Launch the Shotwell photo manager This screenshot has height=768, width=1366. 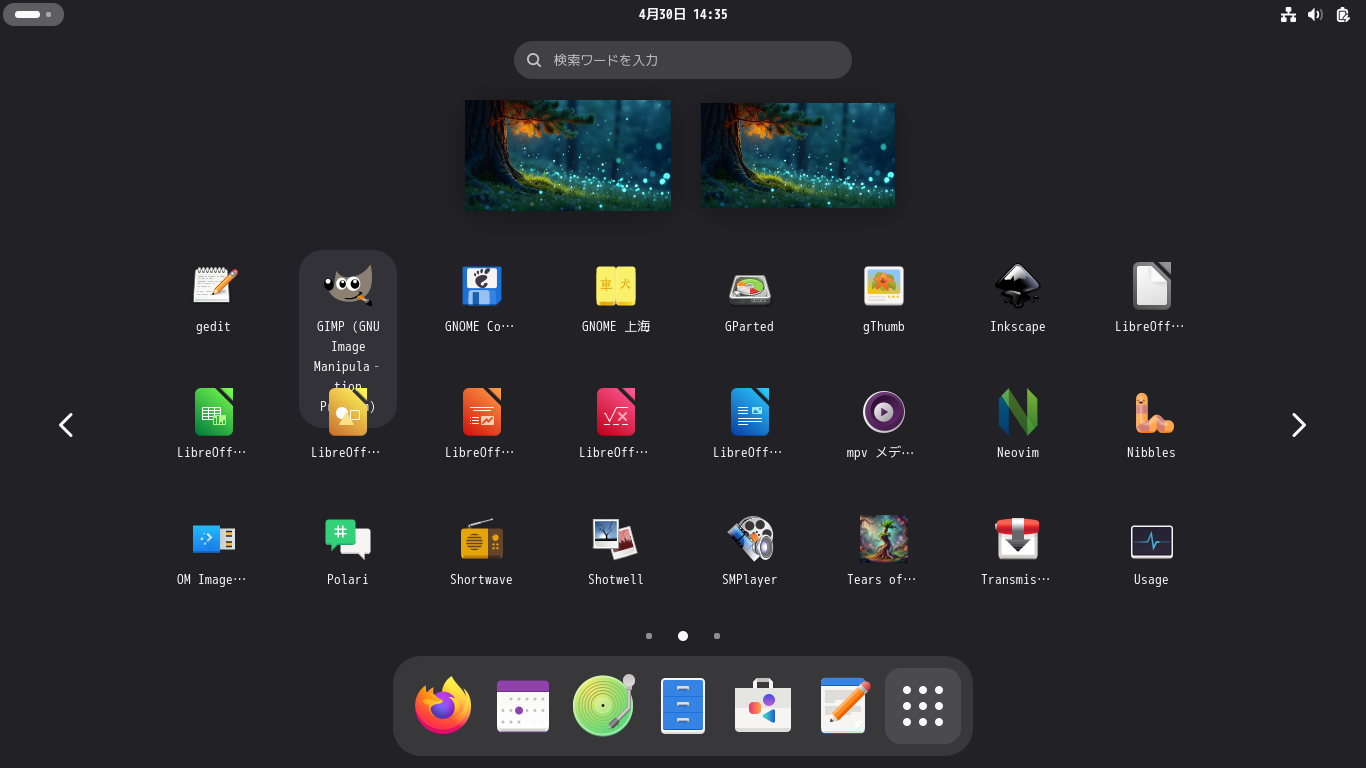(x=615, y=539)
